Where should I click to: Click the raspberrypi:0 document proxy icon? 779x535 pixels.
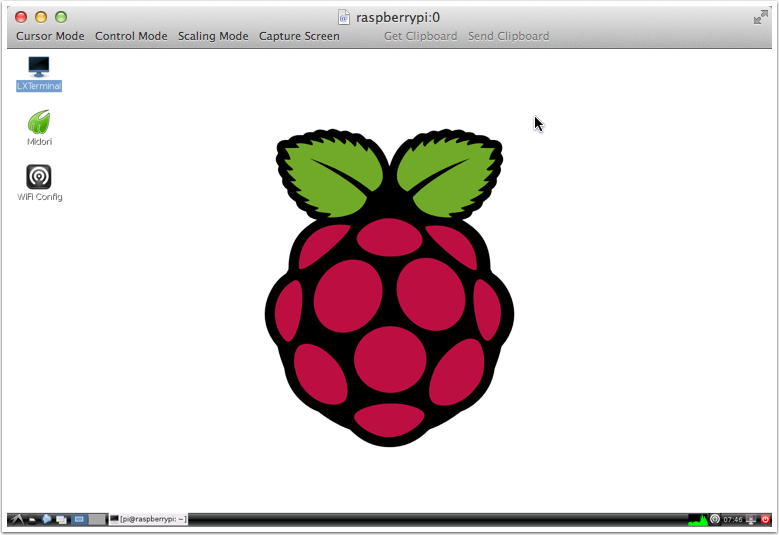click(344, 17)
